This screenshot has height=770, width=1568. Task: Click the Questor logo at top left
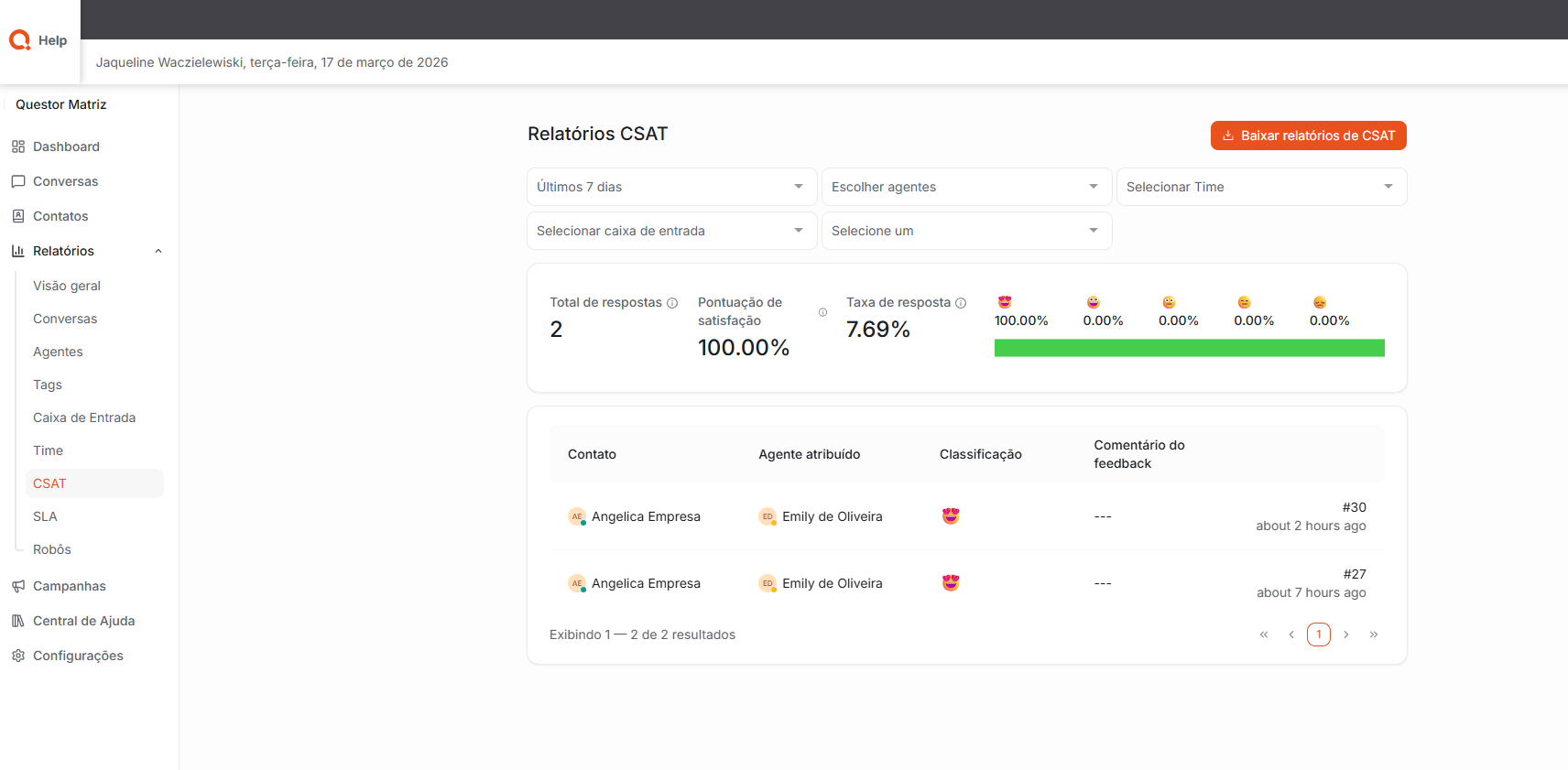[20, 40]
